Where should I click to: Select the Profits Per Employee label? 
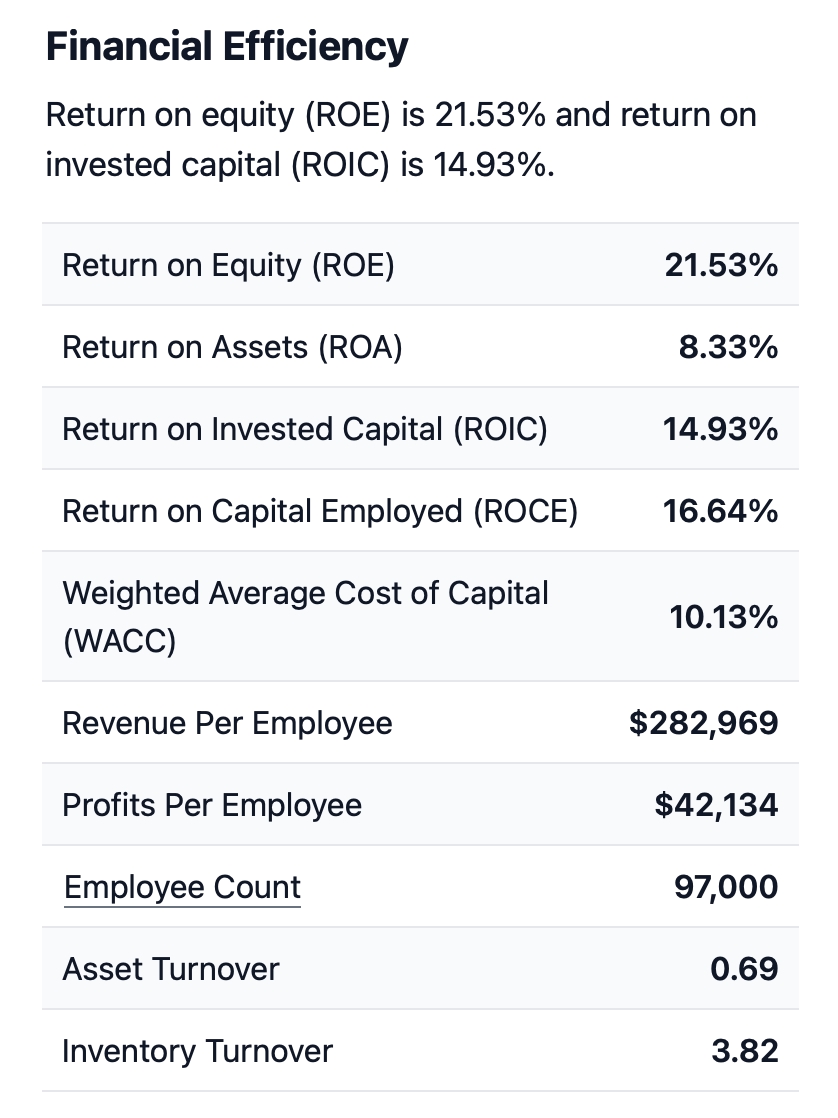click(212, 805)
